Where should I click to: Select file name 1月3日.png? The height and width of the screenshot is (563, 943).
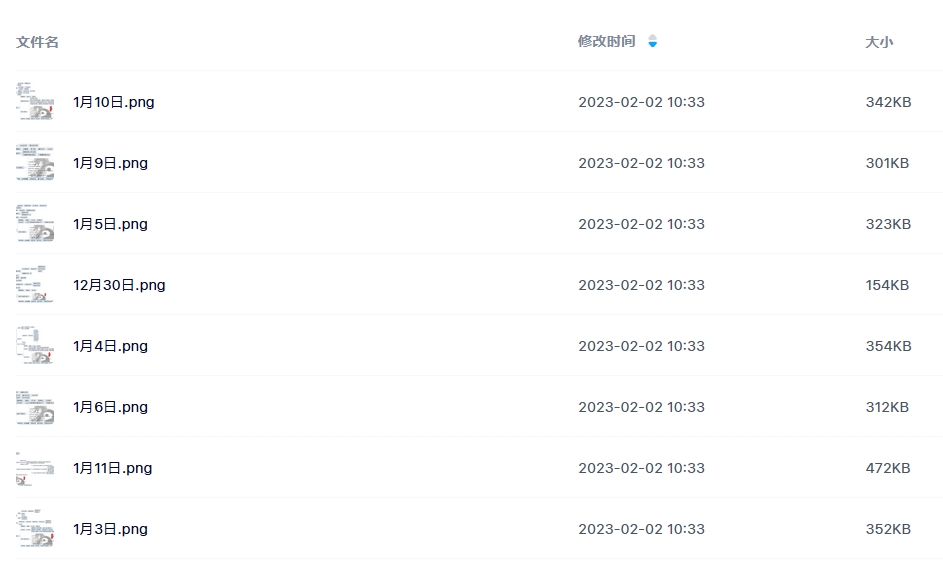click(111, 529)
